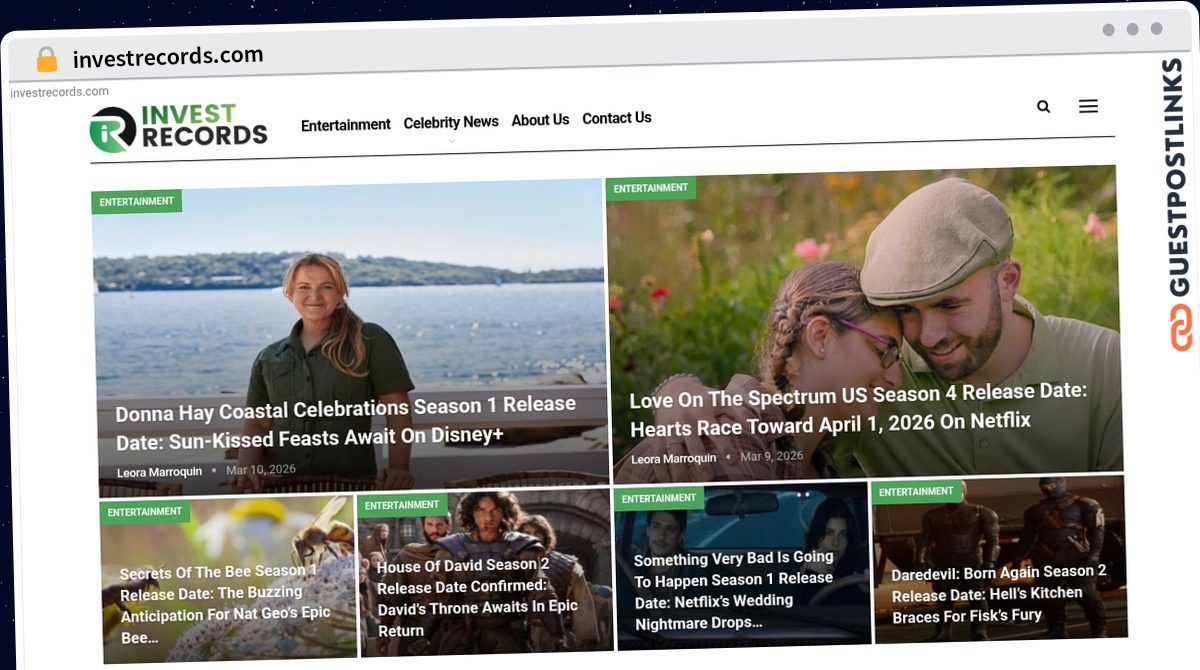1200x670 pixels.
Task: Click the investrecords.com address bar URL
Action: [168, 57]
